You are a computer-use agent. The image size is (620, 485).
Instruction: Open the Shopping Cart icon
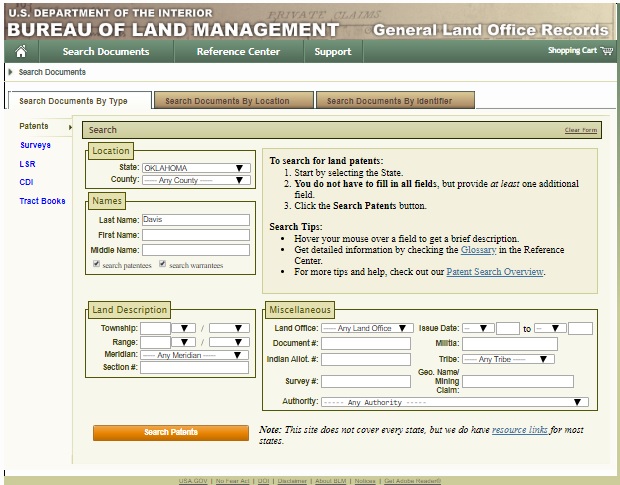pos(606,51)
